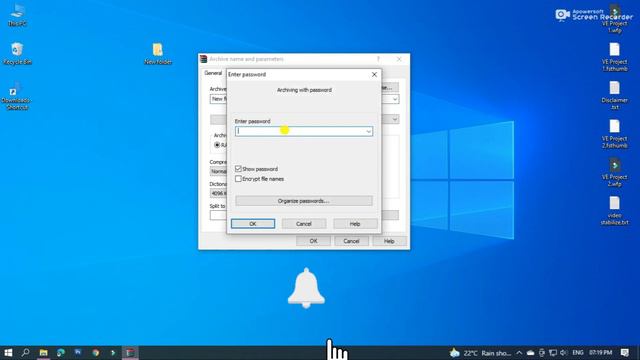This screenshot has height=360, width=640.
Task: Select the Disclaimer.txt file icon
Action: [614, 96]
